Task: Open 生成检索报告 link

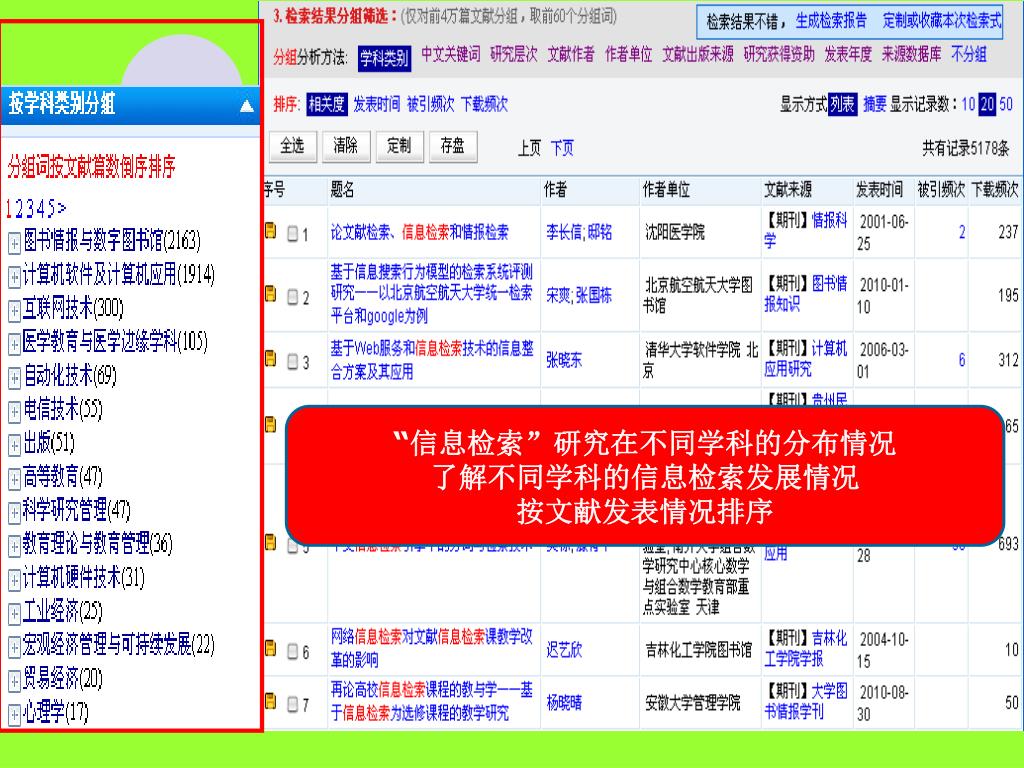Action: click(x=831, y=21)
